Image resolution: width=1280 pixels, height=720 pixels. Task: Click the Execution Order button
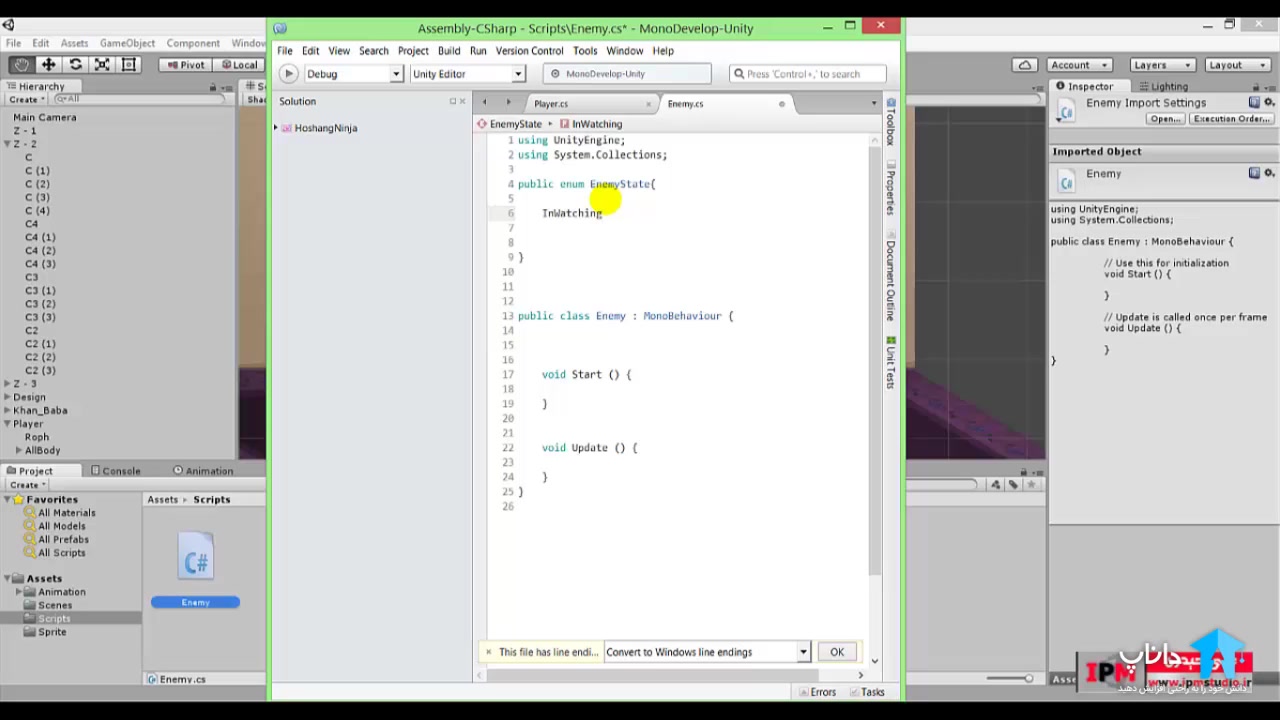point(1231,119)
